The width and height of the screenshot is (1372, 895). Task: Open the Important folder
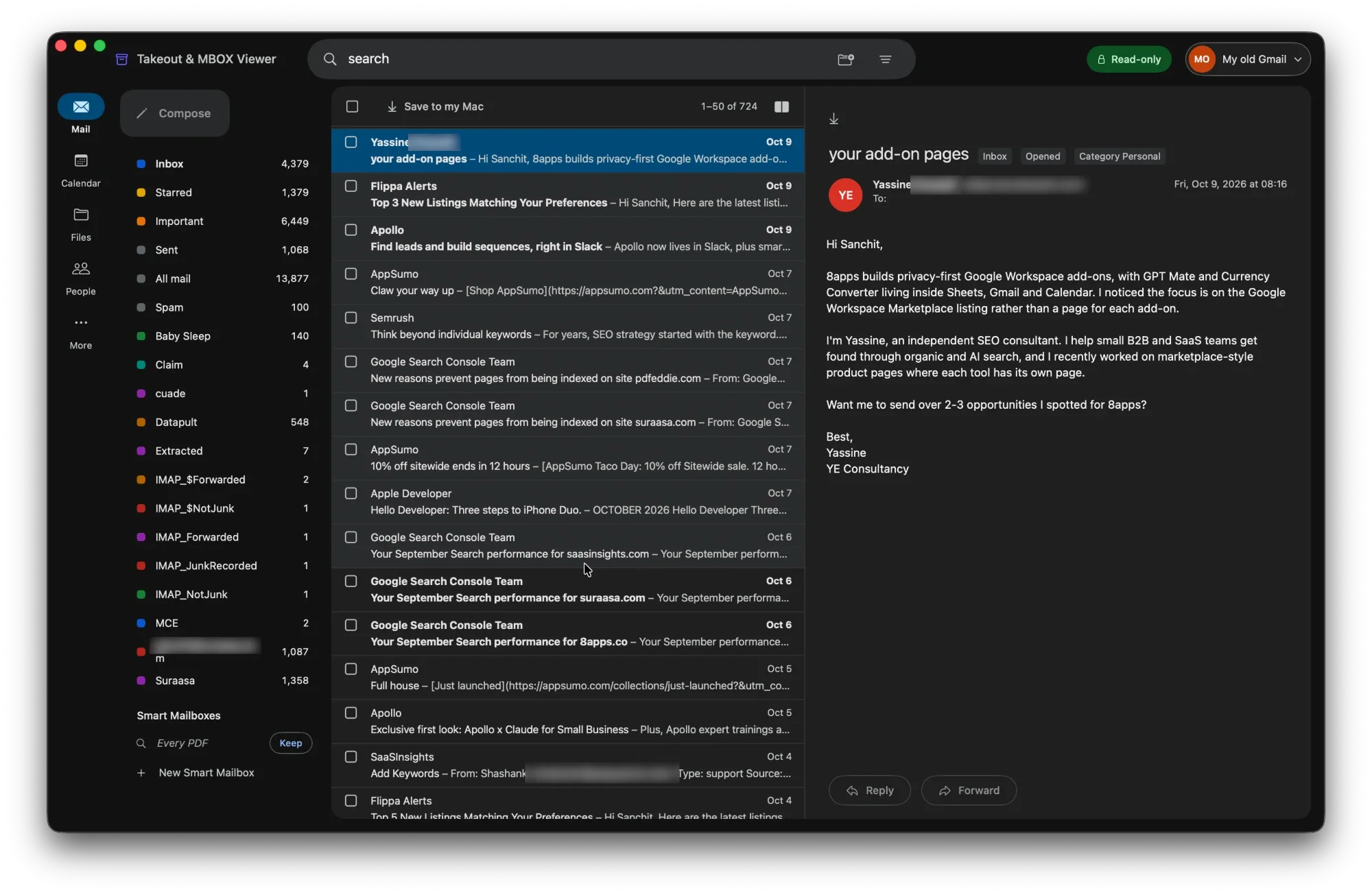(223, 222)
